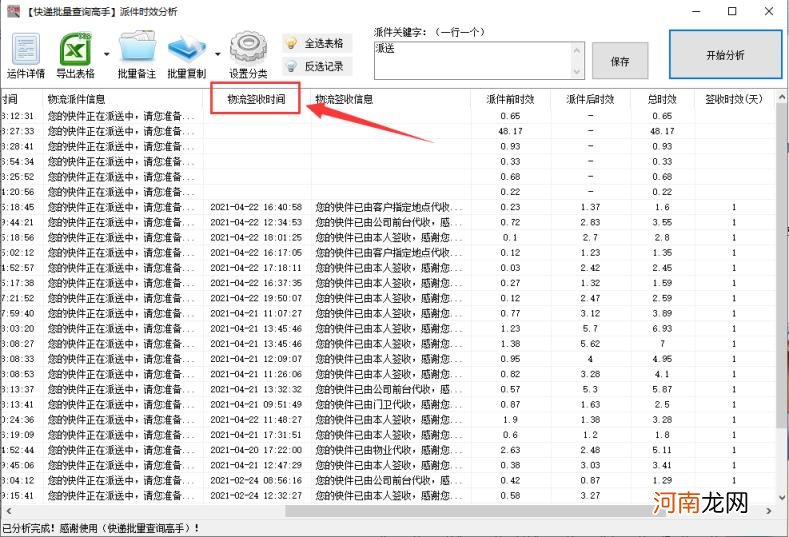Select 总时效 value 6.93

662,328
